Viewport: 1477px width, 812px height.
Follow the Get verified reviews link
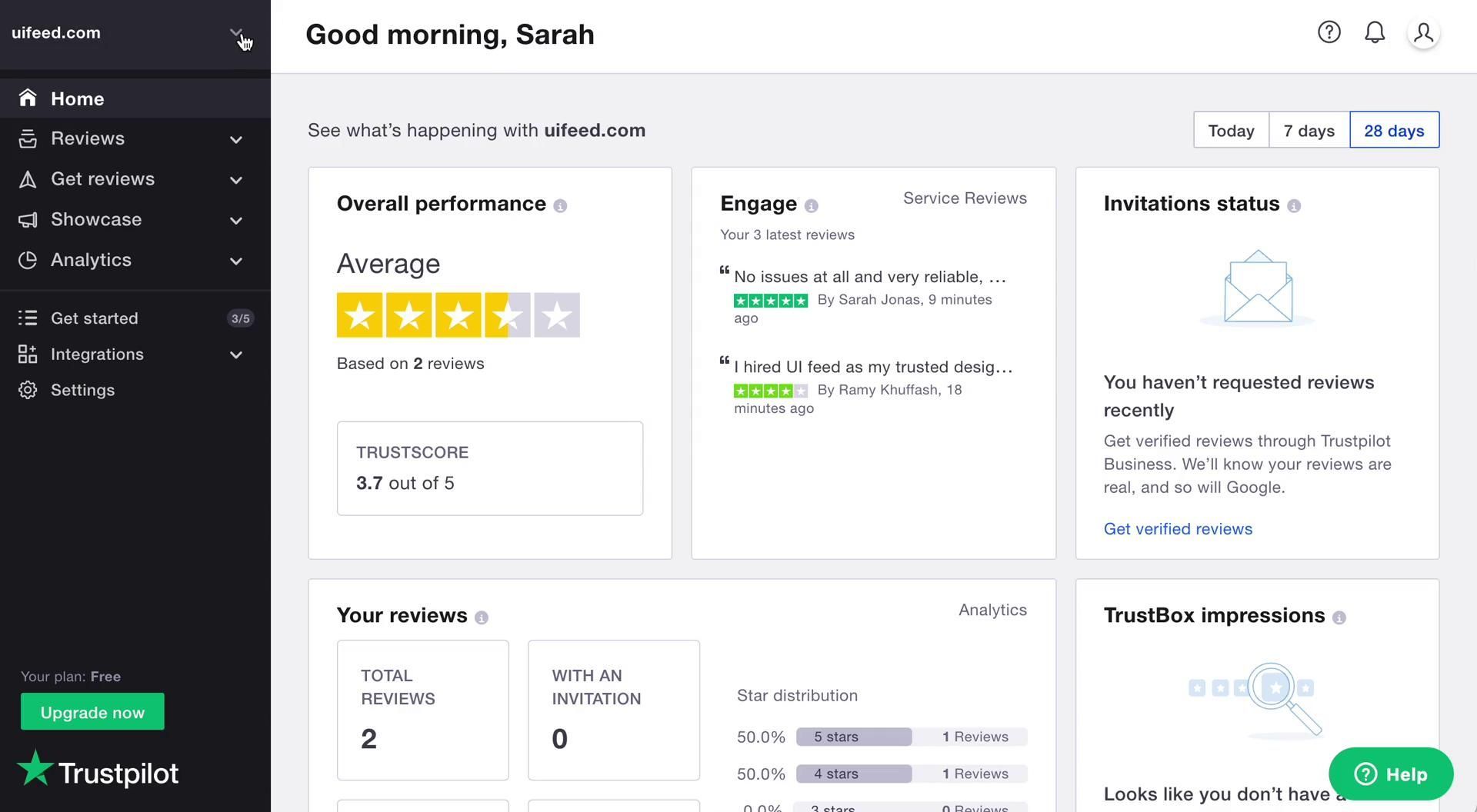pos(1178,529)
